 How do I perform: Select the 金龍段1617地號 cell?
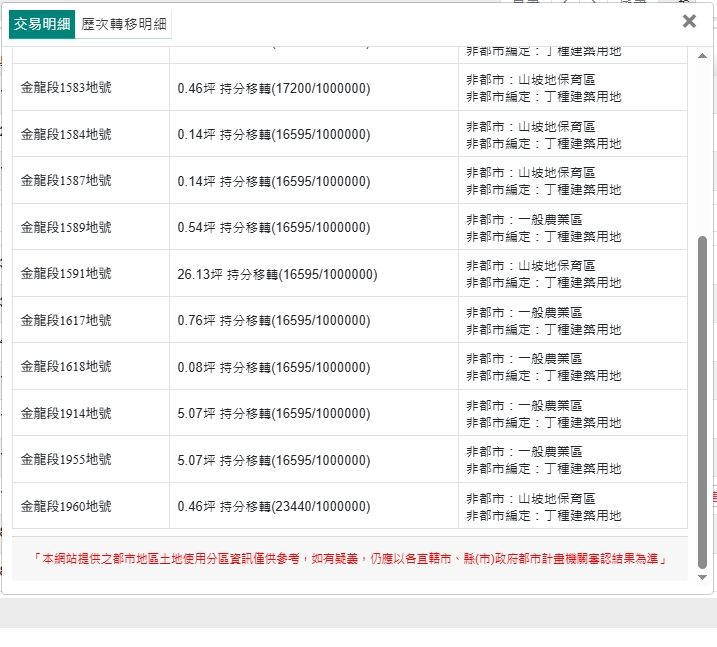coord(66,320)
